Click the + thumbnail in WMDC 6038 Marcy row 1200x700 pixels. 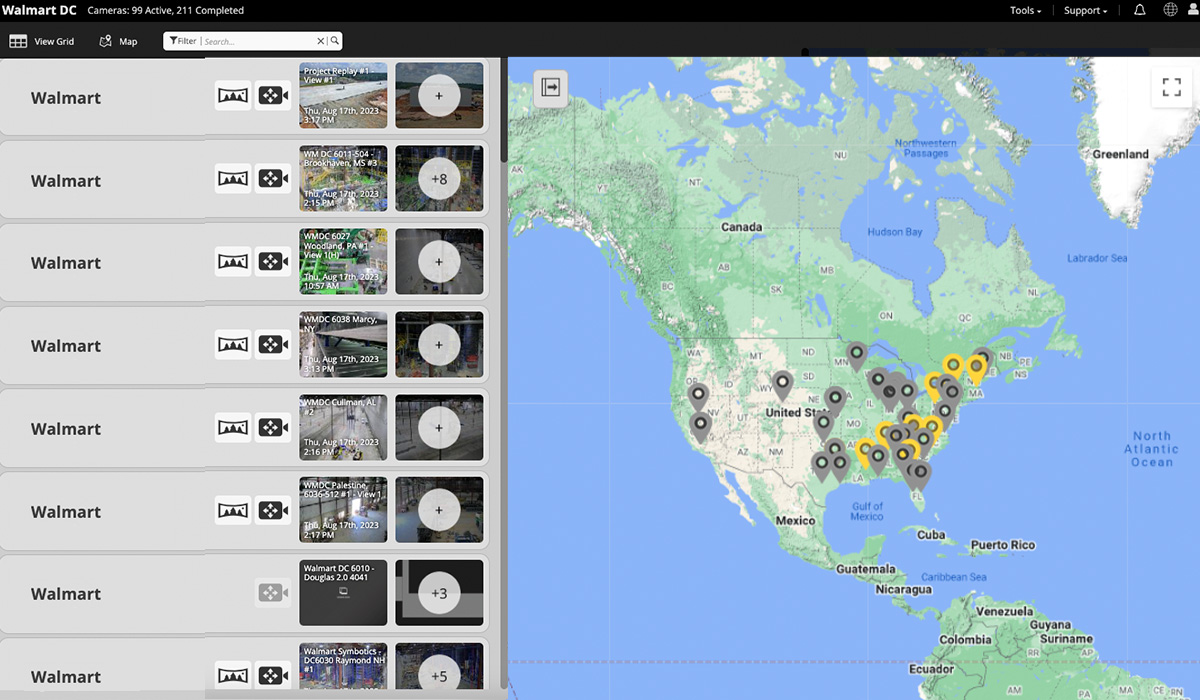439,345
